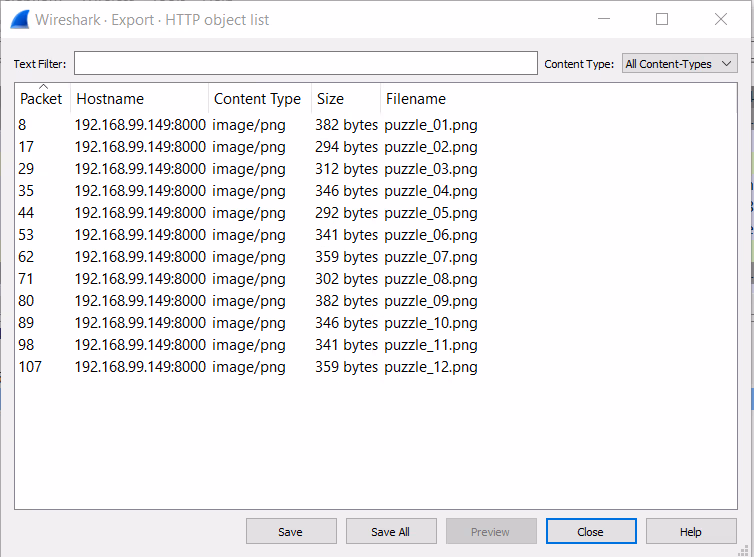This screenshot has width=754, height=557.
Task: Click packet number 80 cell
Action: click(x=26, y=301)
